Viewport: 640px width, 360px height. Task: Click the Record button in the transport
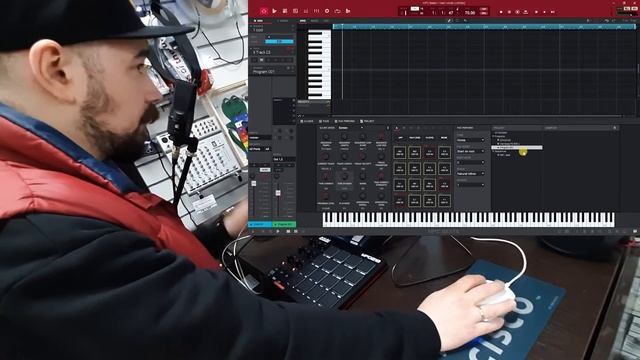(501, 12)
